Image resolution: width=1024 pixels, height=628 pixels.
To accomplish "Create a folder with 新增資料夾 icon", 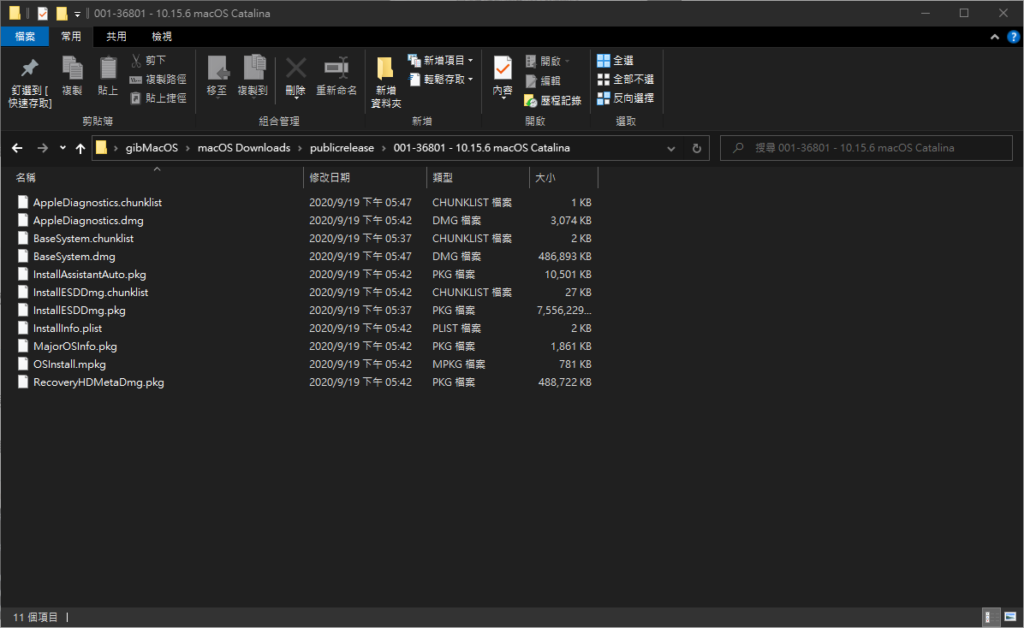I will click(386, 72).
